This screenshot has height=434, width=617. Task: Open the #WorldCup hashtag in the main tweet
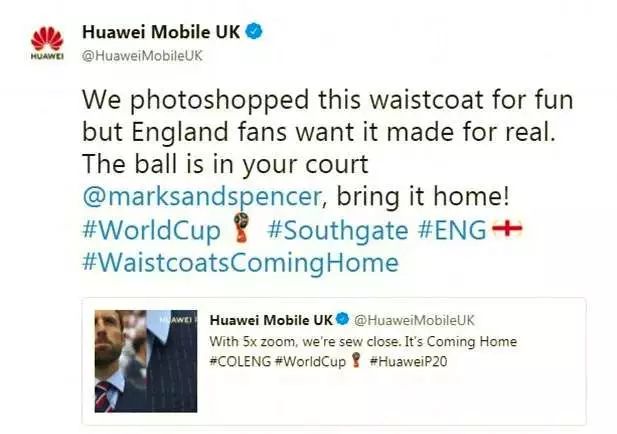151,230
